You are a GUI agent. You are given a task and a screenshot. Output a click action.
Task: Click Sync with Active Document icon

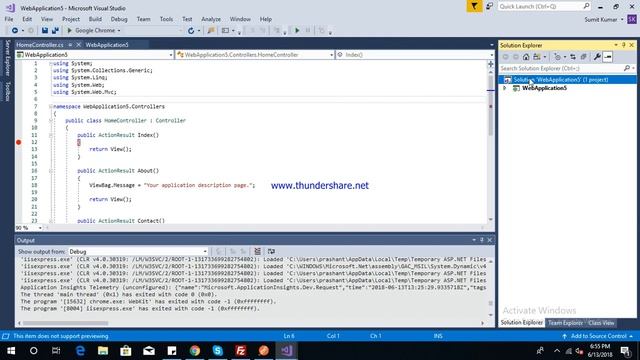click(x=573, y=57)
